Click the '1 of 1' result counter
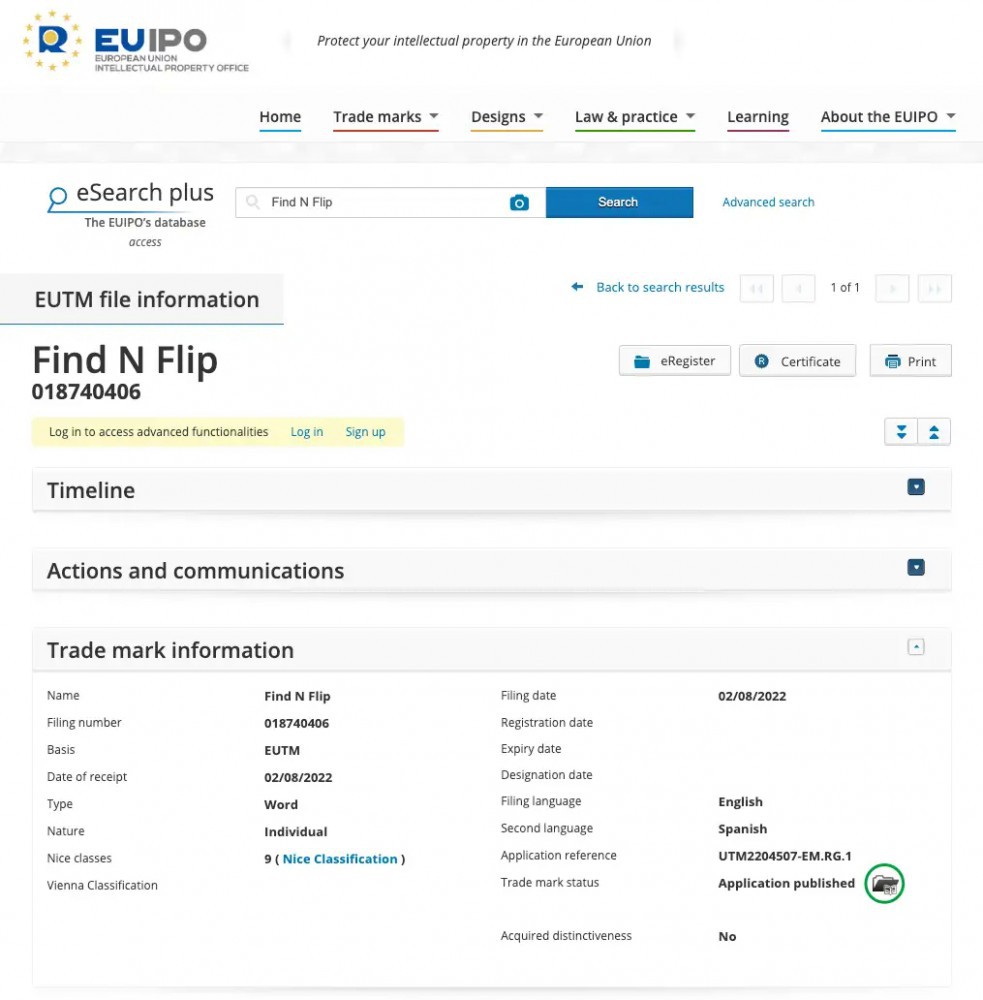Screen dimensions: 983x1000 coord(845,288)
